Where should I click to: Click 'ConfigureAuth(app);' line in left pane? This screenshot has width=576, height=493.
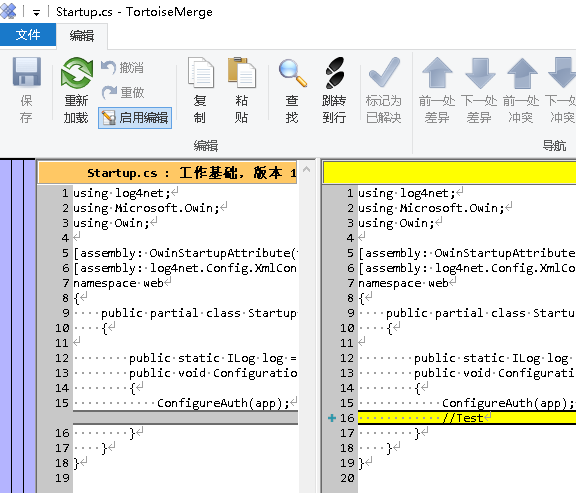pos(223,403)
